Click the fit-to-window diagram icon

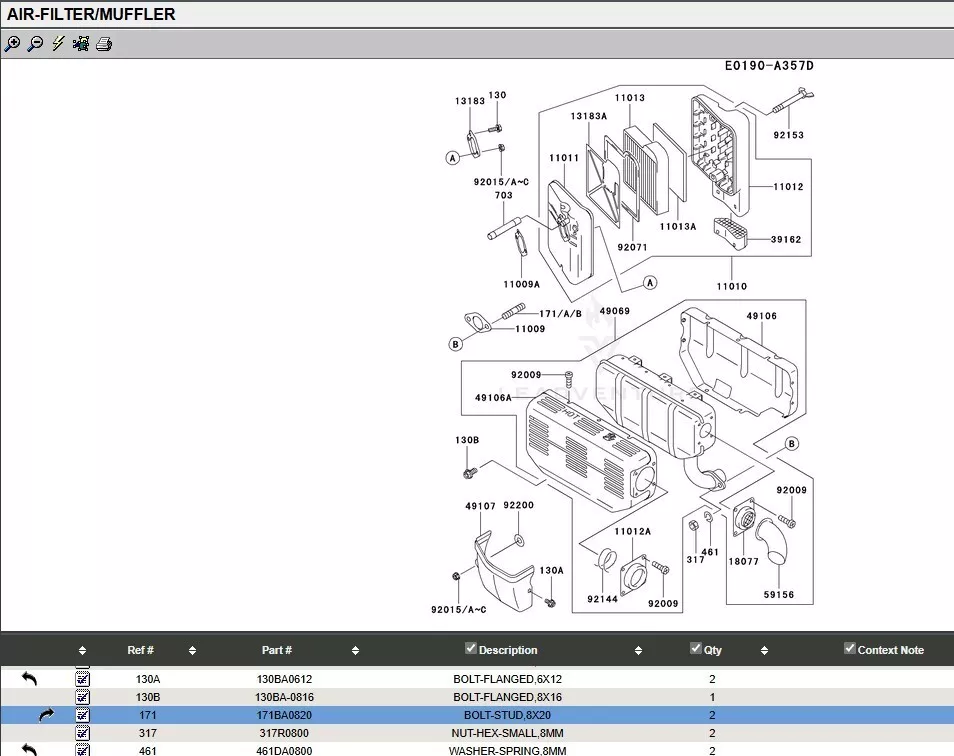click(x=81, y=44)
